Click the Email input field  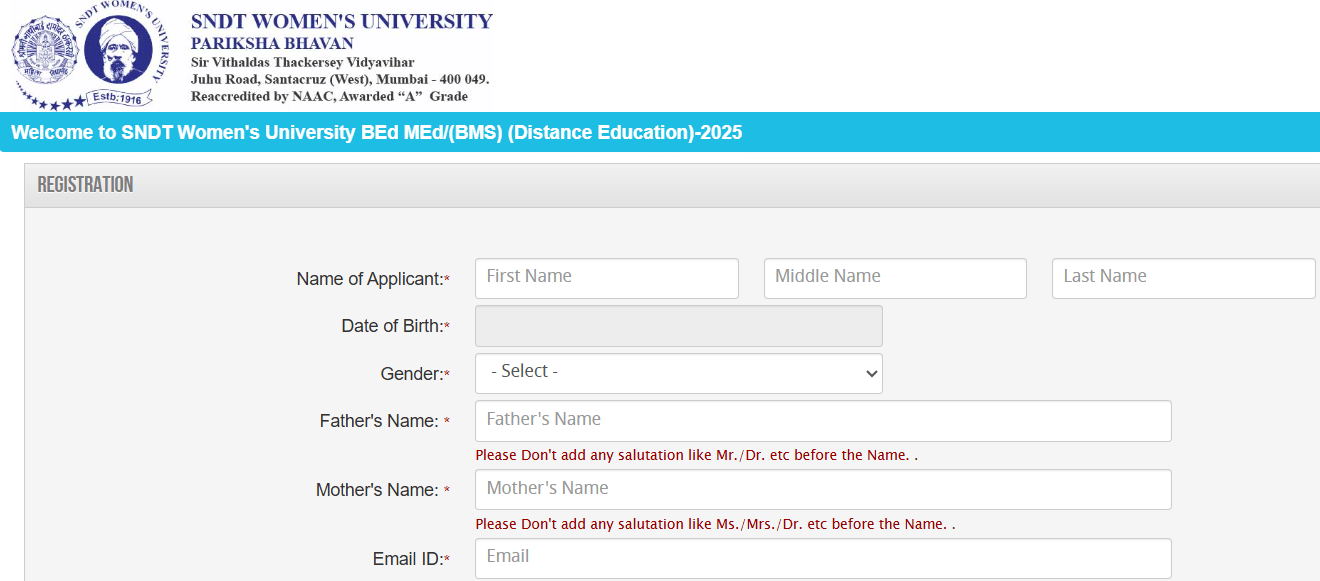click(x=822, y=557)
